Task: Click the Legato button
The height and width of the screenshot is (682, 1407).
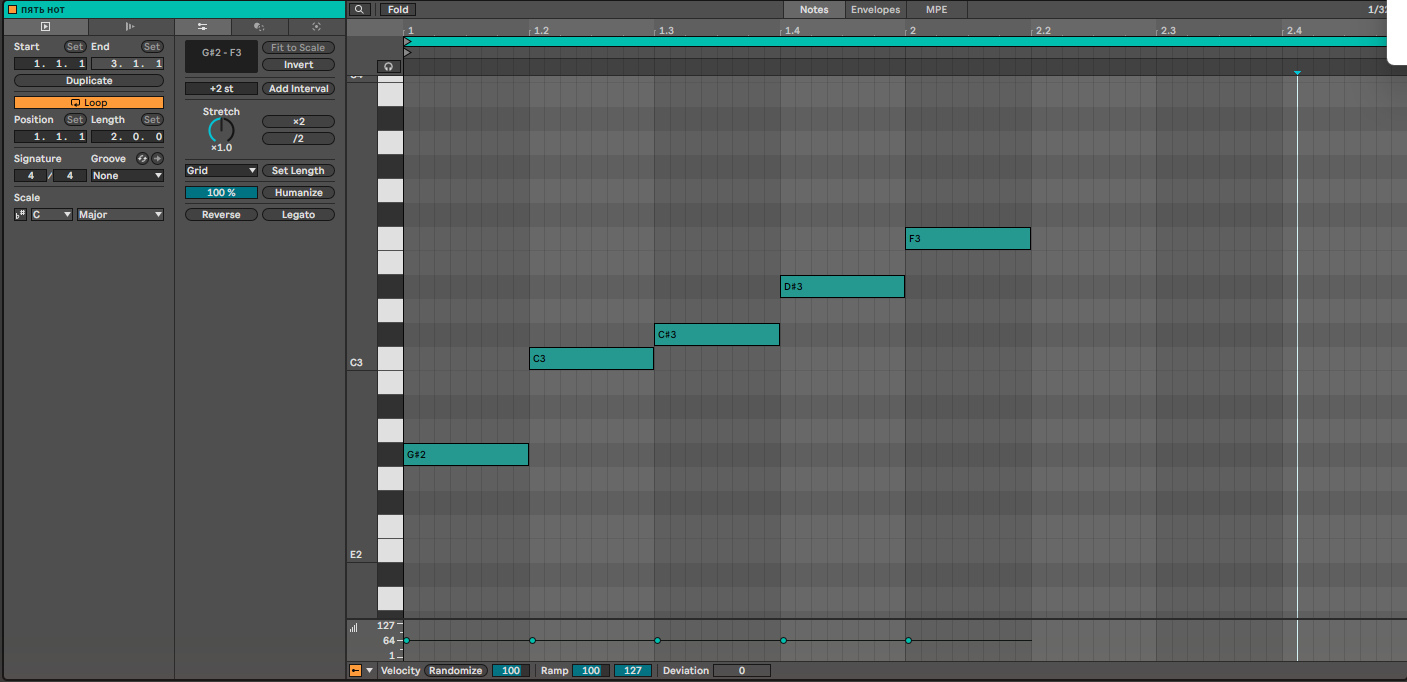Action: point(298,215)
